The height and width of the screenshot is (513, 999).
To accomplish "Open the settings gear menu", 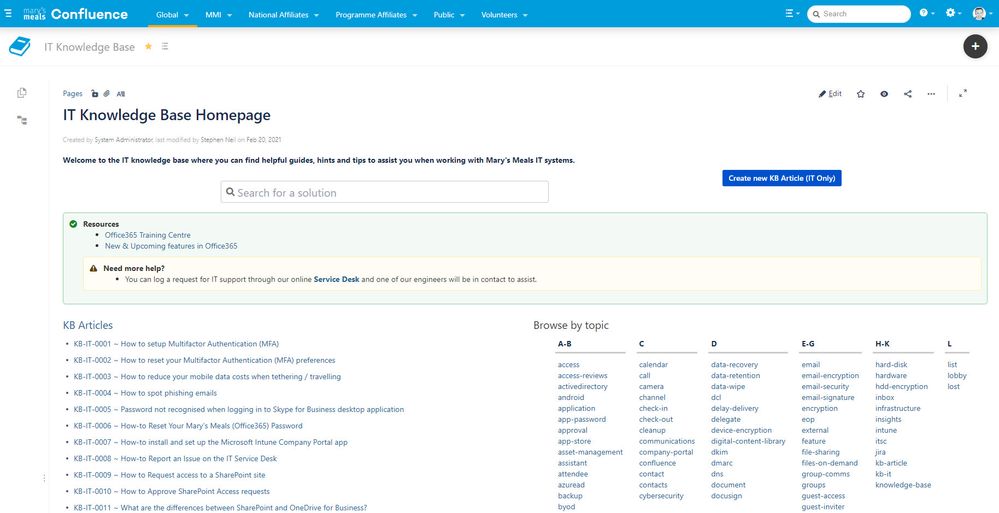I will click(953, 13).
